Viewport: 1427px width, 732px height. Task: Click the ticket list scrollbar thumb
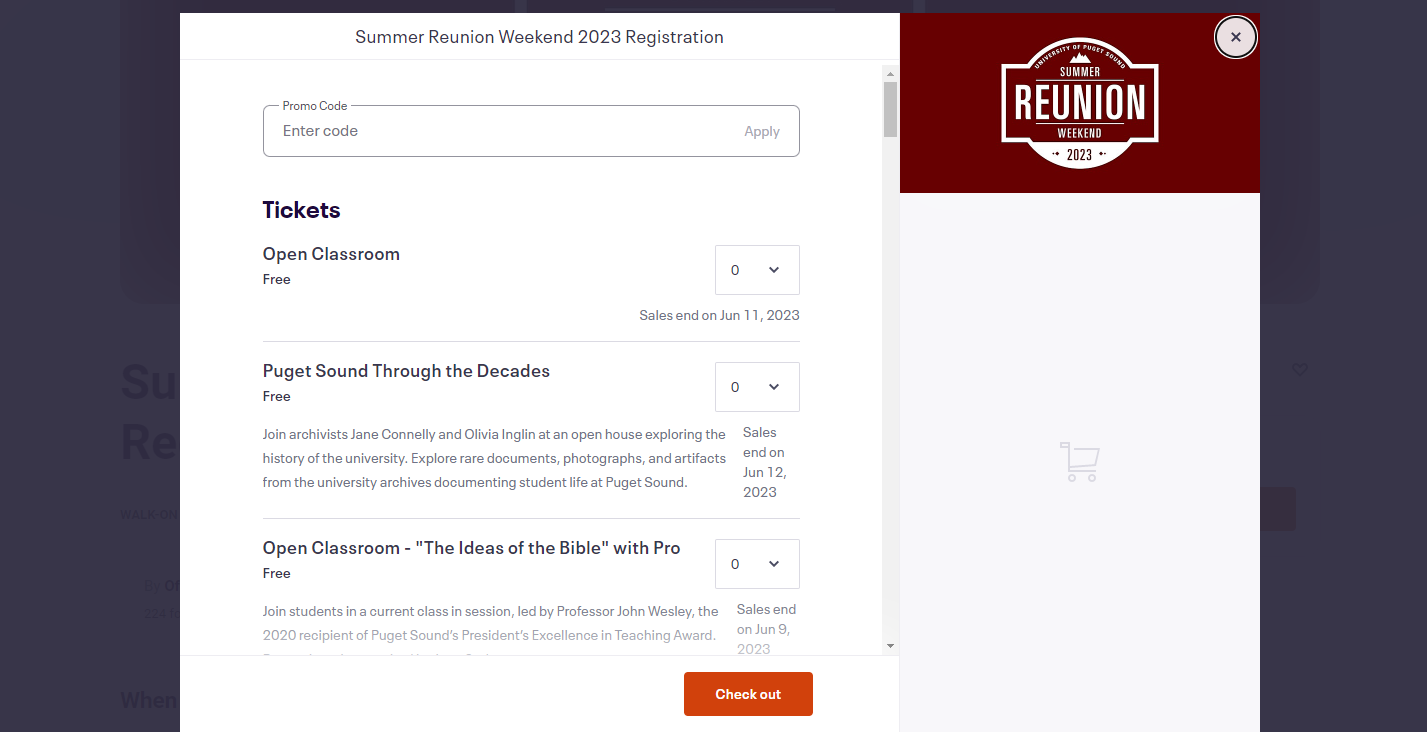(890, 109)
